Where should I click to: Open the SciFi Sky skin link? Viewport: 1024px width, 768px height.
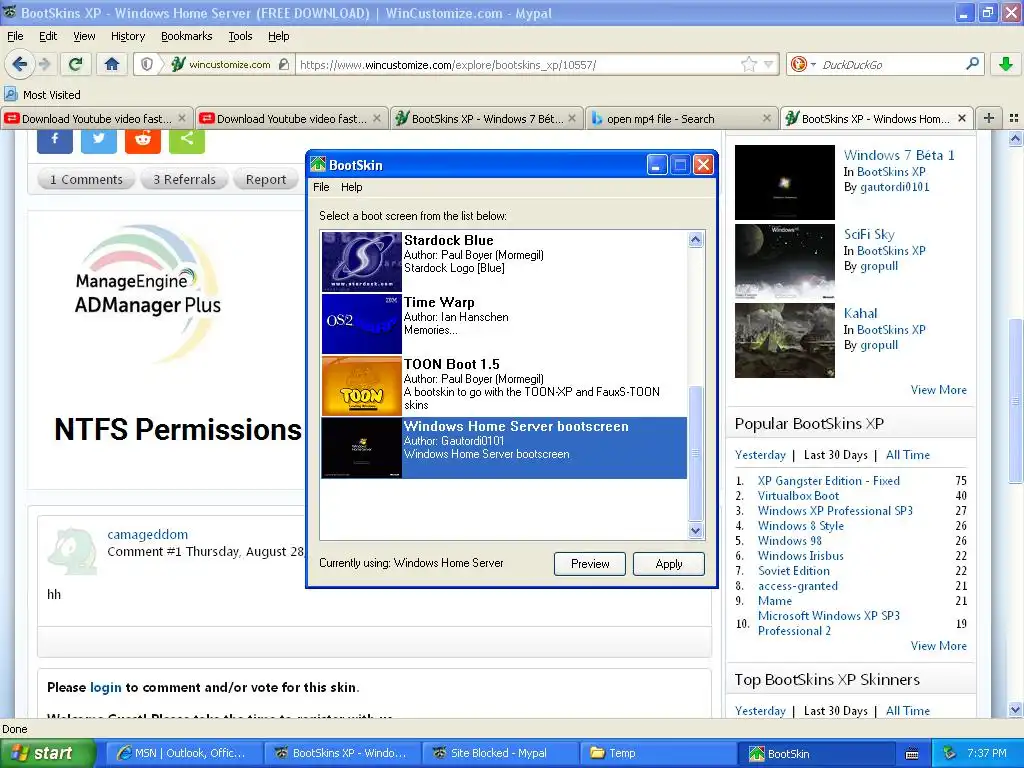[x=869, y=234]
